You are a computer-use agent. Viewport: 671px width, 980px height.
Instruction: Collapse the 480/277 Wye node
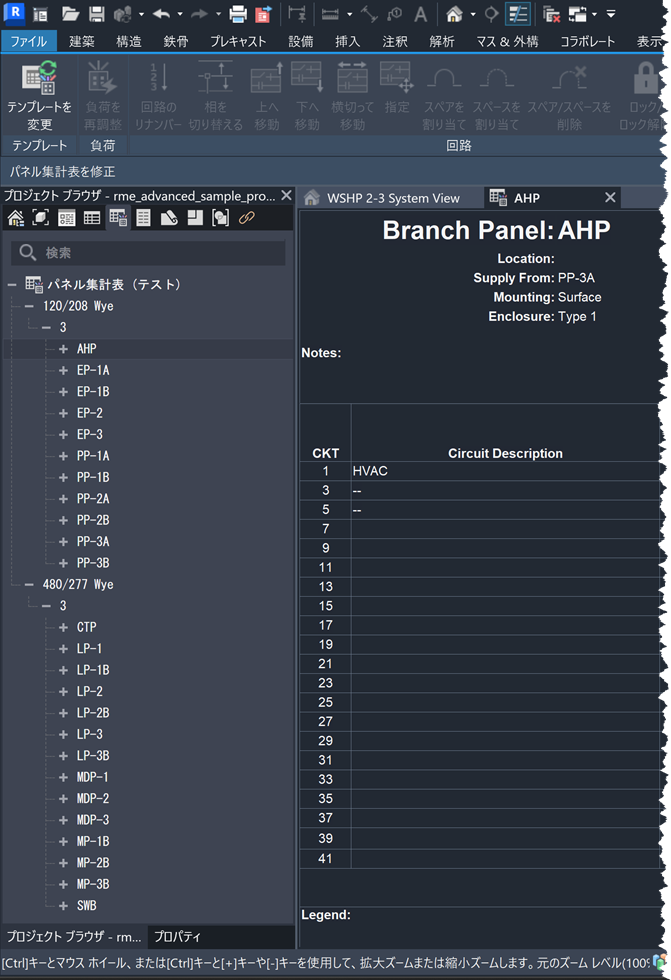[29, 585]
